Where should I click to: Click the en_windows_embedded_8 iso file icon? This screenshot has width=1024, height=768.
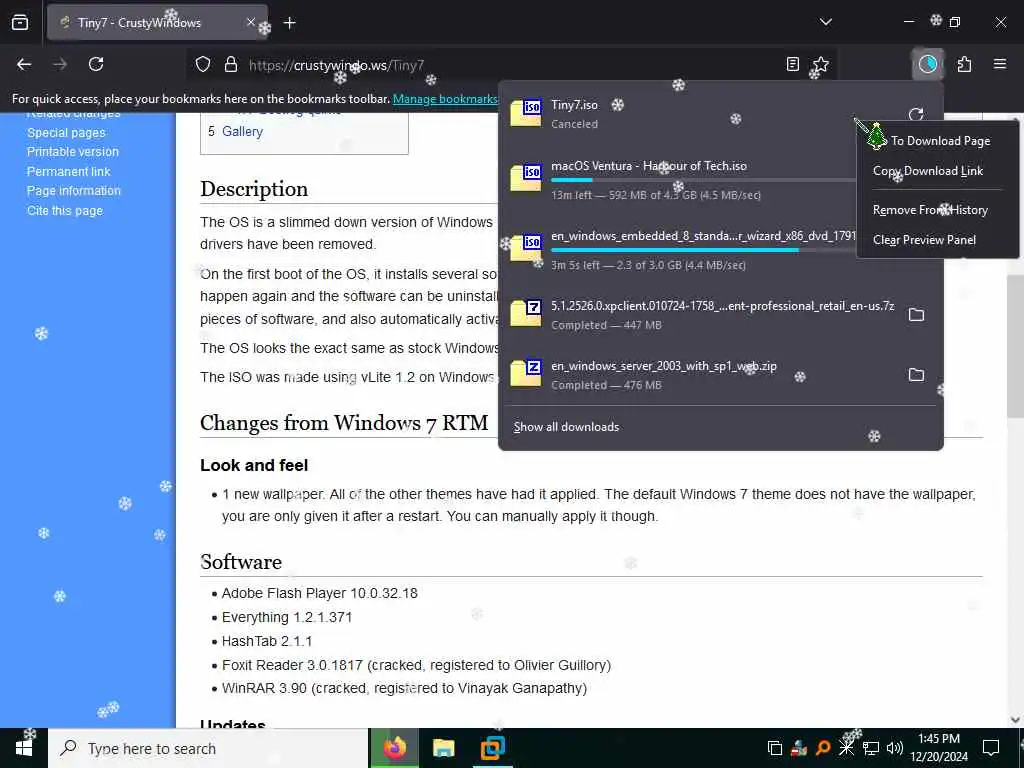(526, 248)
